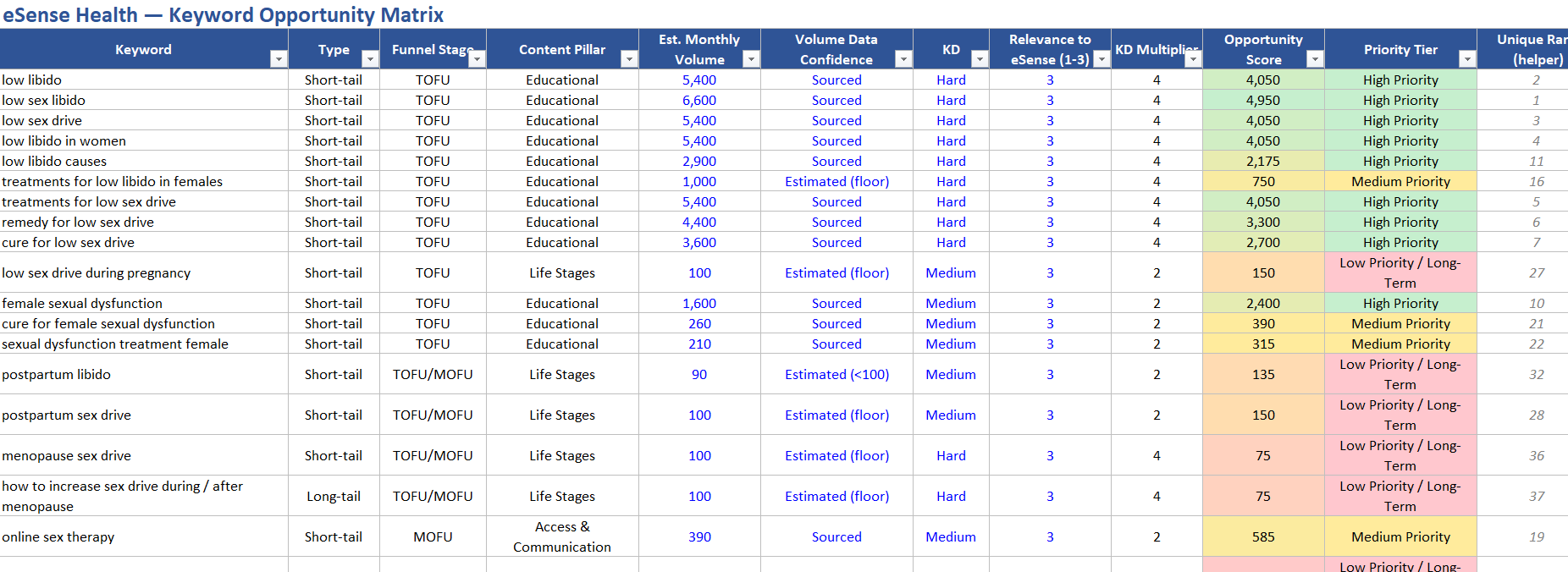Select 'female sexual dysfunction' keyword cell
The width and height of the screenshot is (1568, 572).
pyautogui.click(x=144, y=303)
